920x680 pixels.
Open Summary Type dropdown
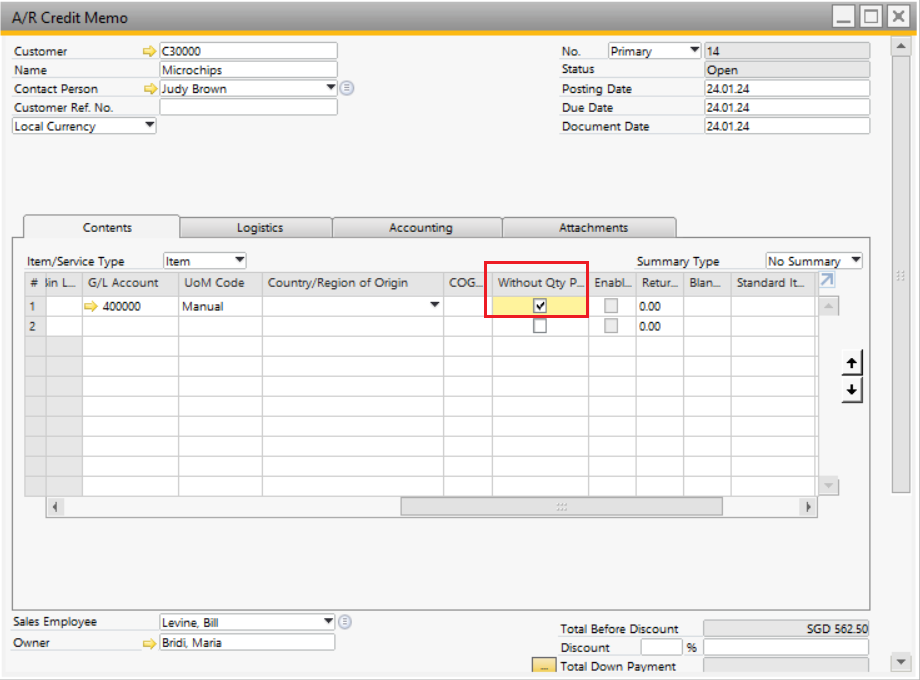[855, 260]
